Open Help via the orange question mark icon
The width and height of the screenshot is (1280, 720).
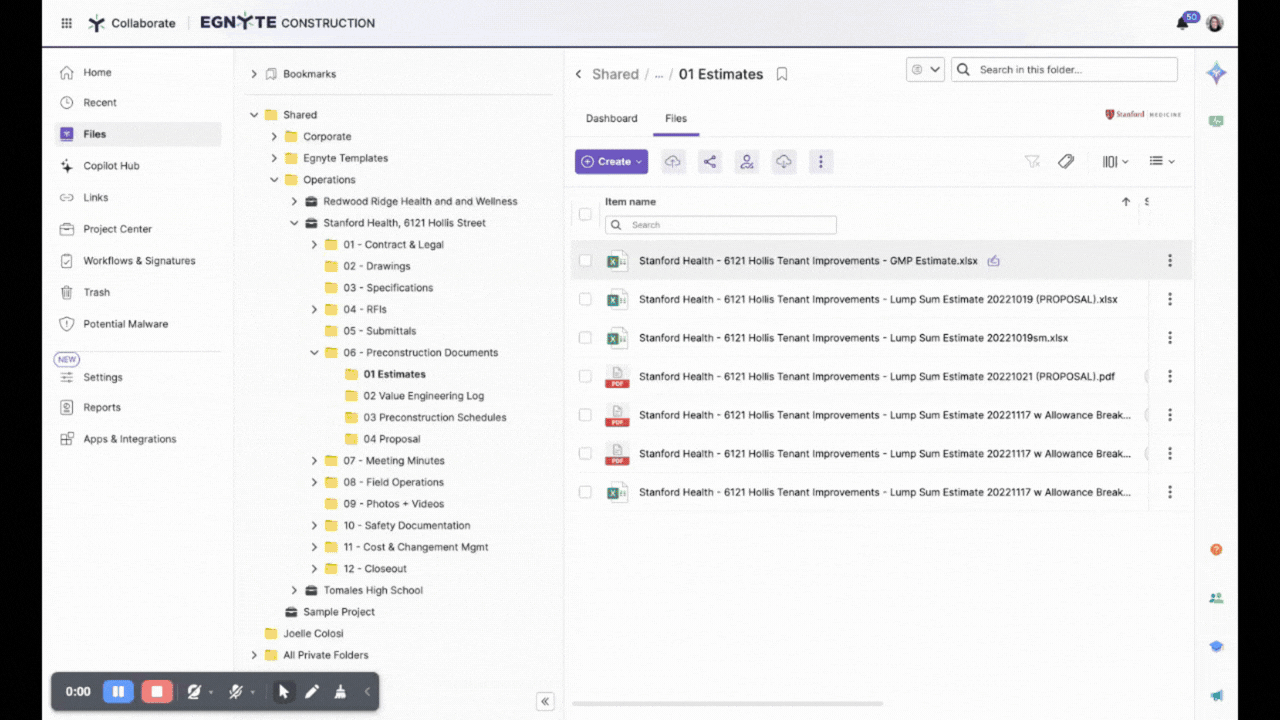point(1216,549)
